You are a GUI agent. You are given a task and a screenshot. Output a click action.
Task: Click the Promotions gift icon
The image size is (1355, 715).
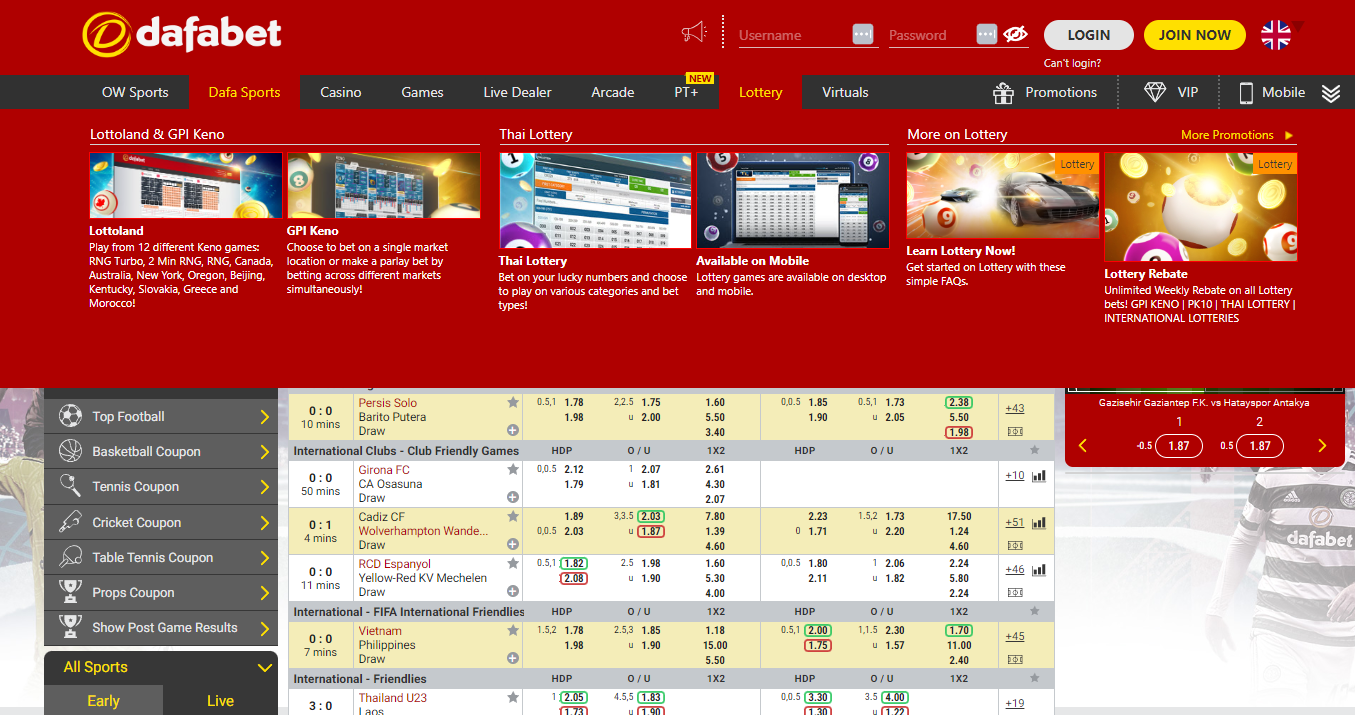pyautogui.click(x=1003, y=93)
